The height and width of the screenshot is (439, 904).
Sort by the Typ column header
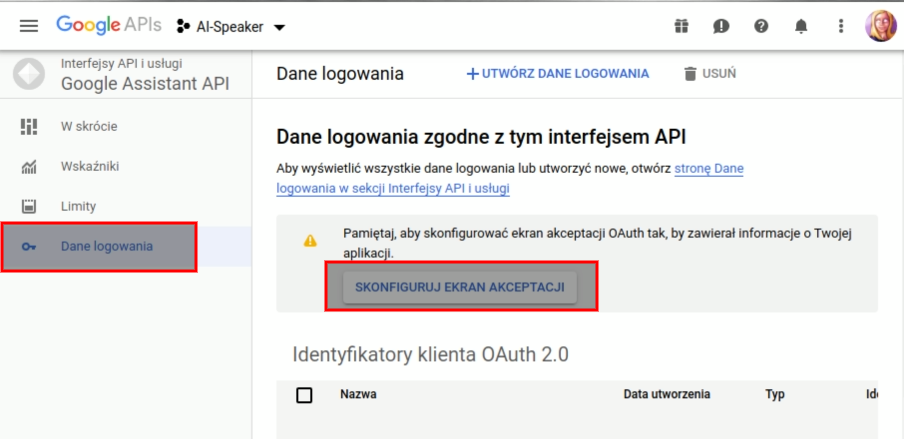(775, 395)
